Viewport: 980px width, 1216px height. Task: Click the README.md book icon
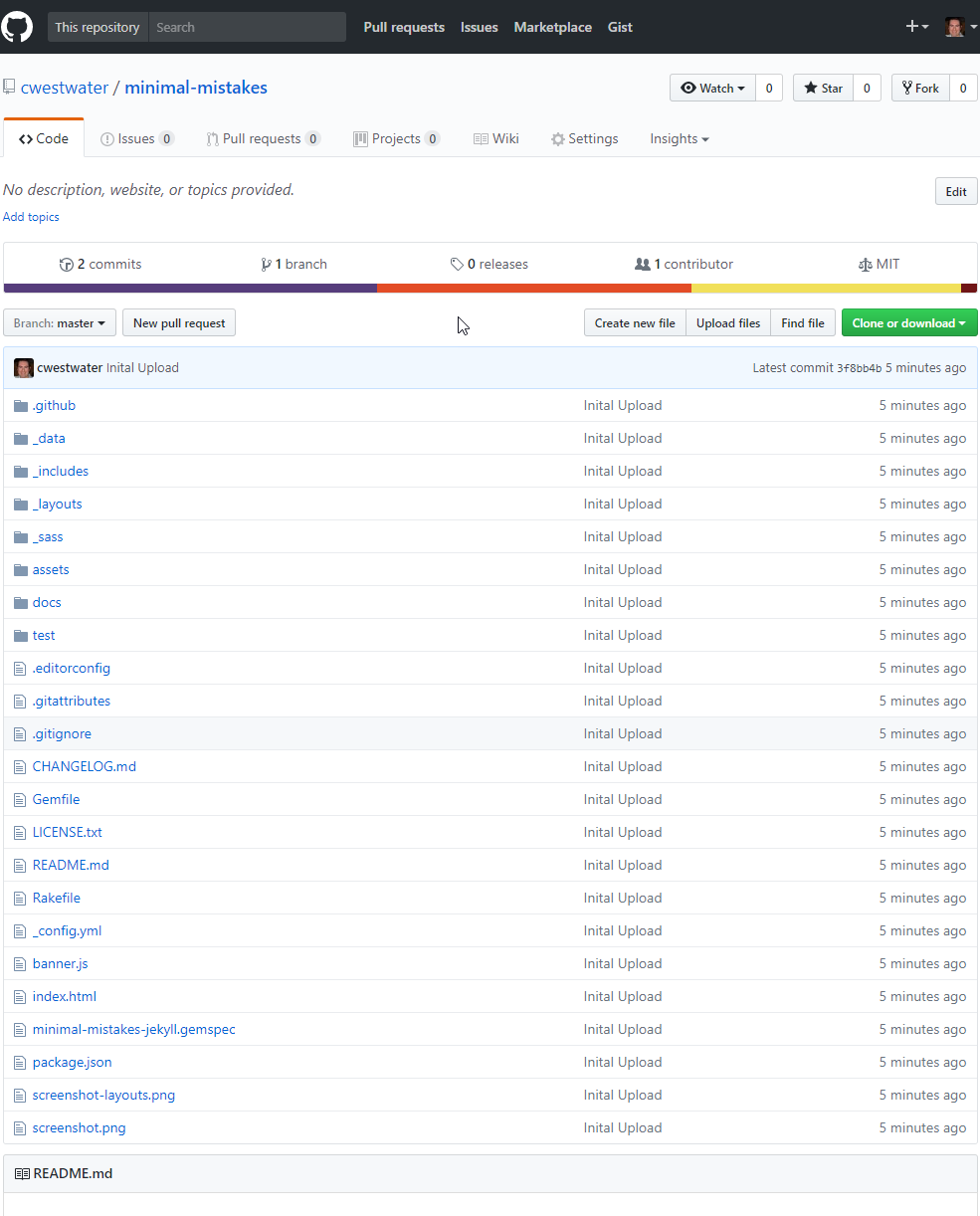(22, 1174)
